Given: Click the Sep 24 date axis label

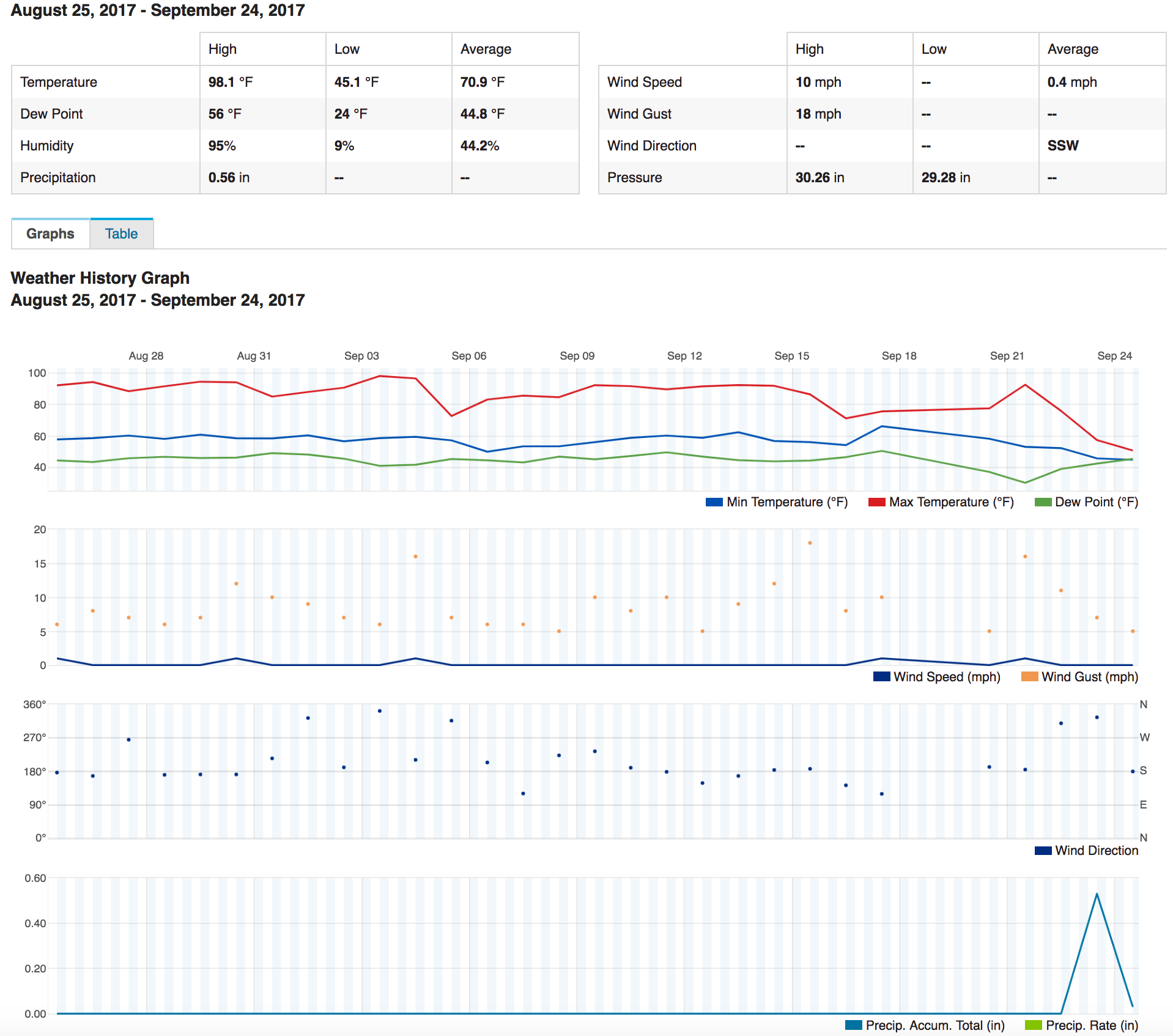Looking at the screenshot, I should click(x=1115, y=356).
